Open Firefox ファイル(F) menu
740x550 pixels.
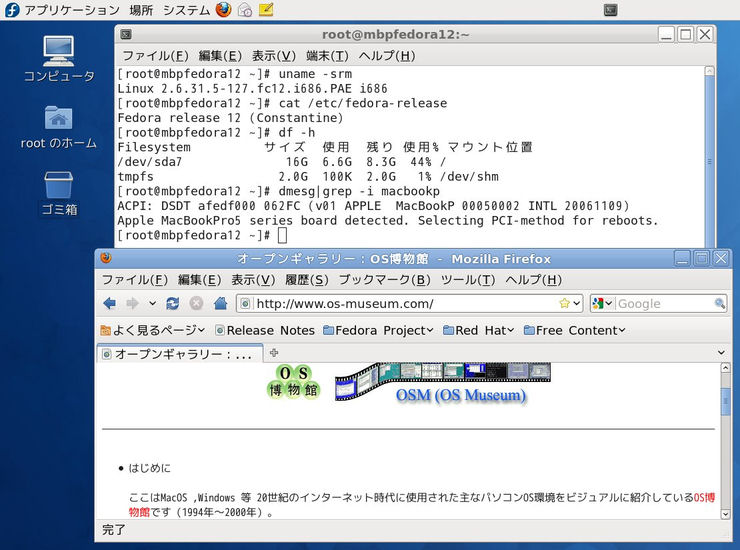[135, 279]
